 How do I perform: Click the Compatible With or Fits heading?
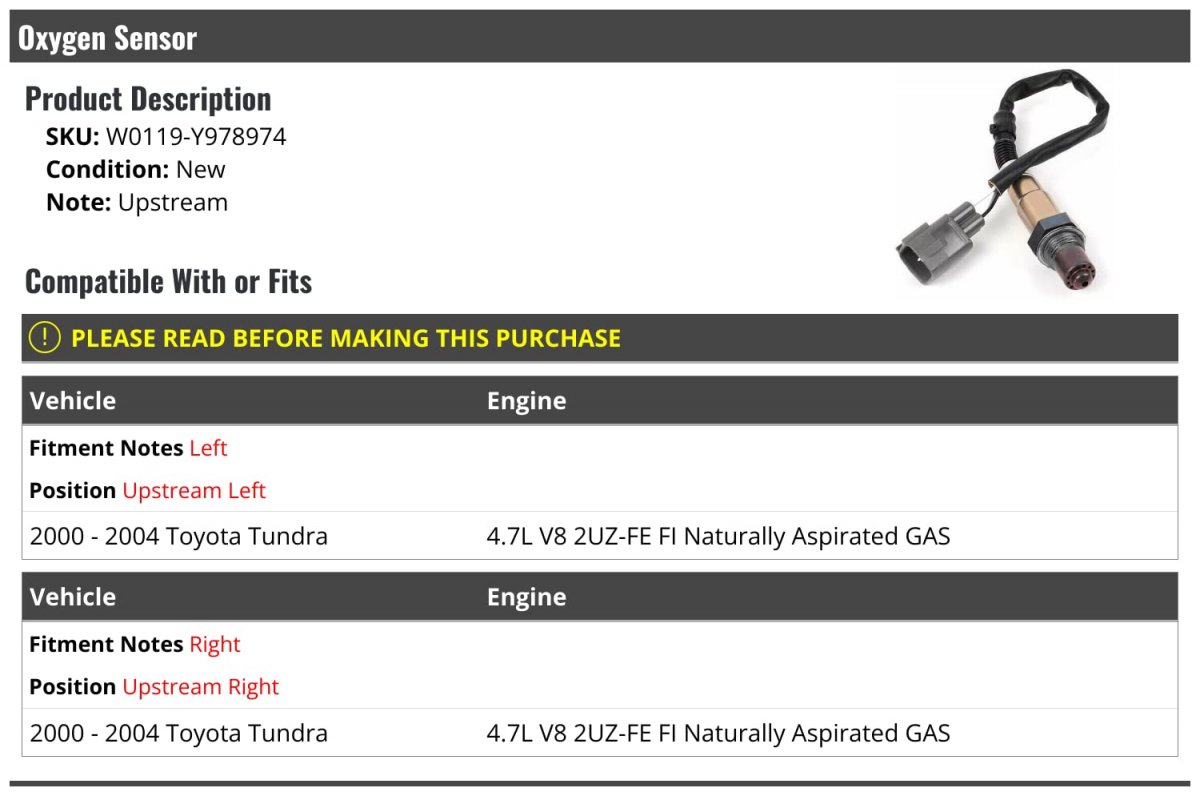[x=169, y=282]
